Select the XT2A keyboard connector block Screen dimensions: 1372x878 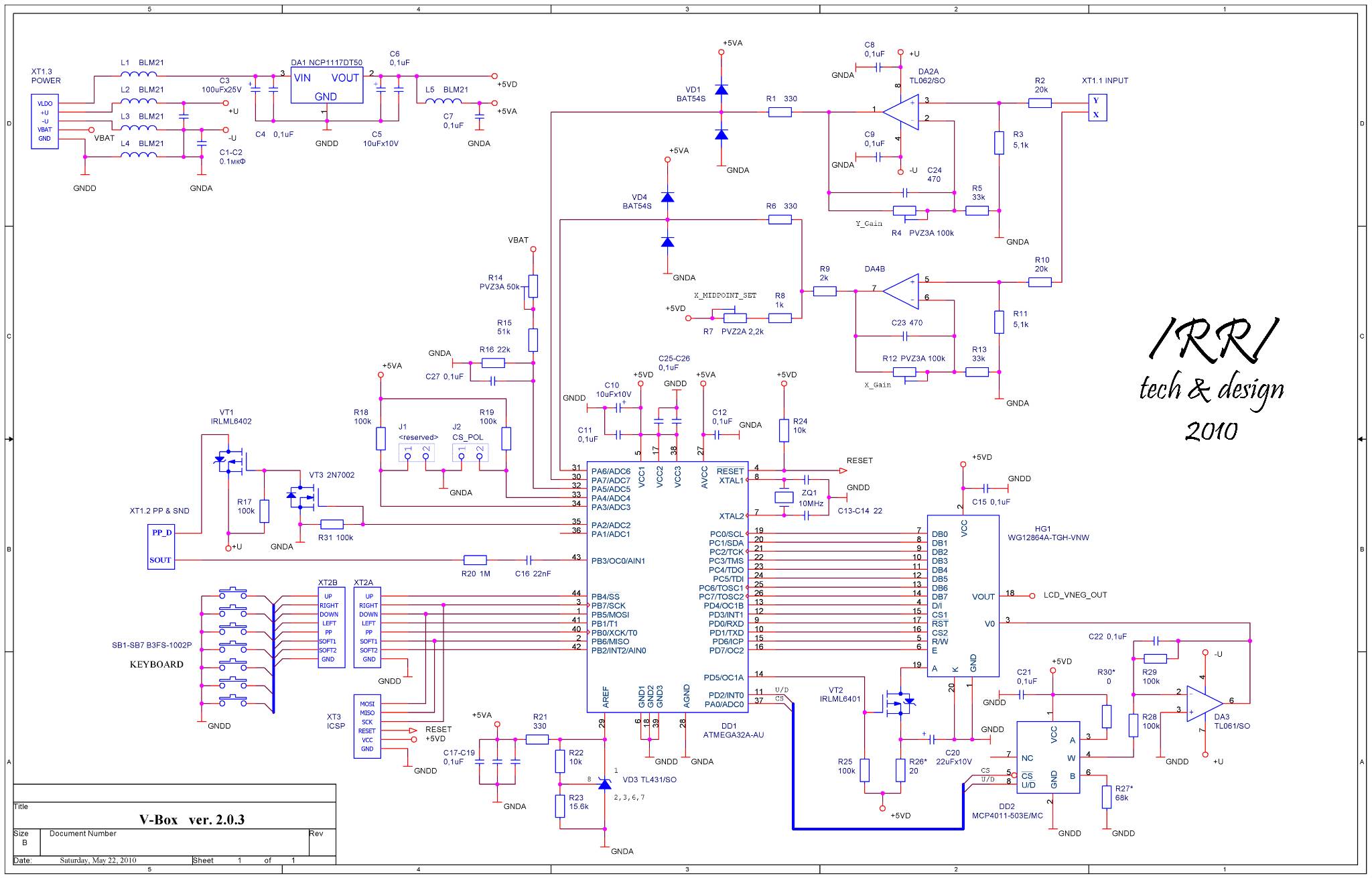point(368,627)
